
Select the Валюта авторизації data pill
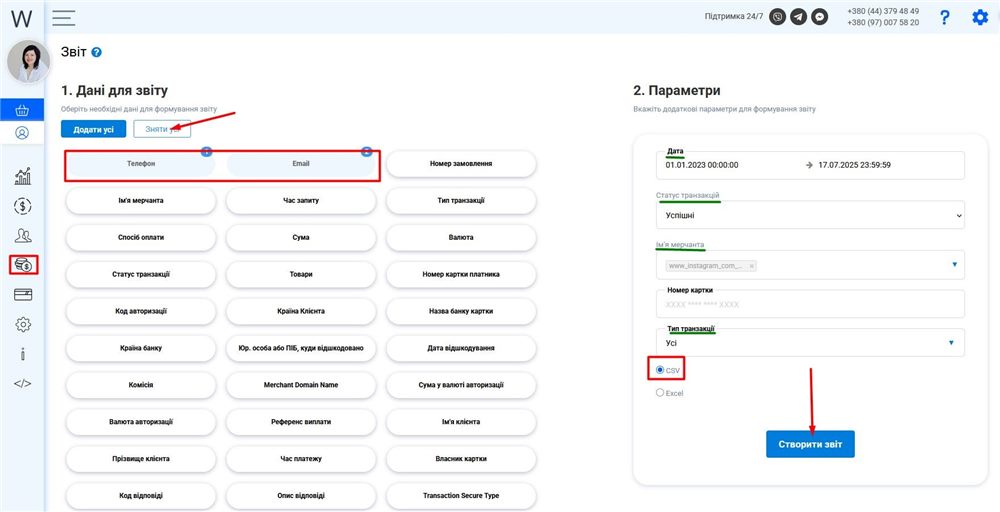click(141, 421)
